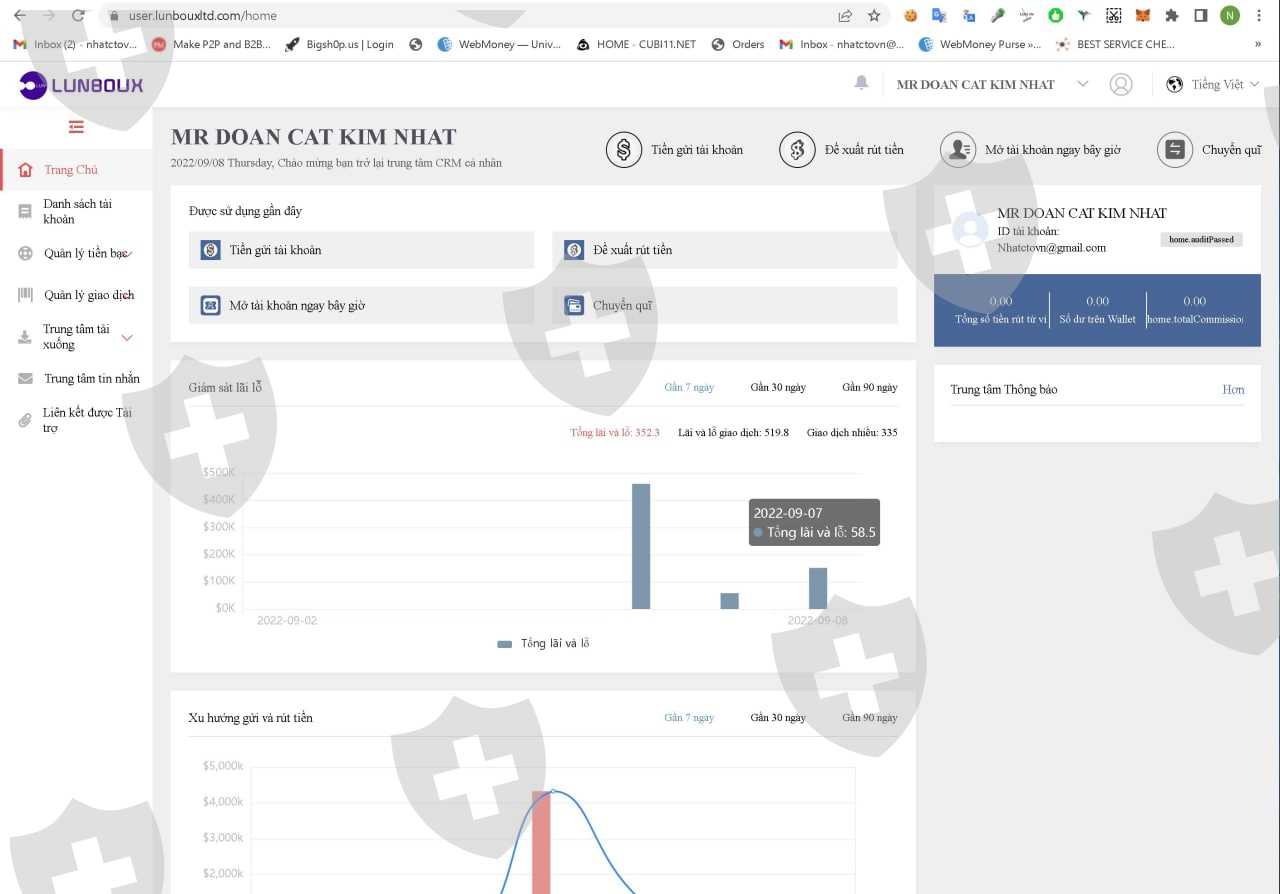Viewport: 1280px width, 894px height.
Task: Click the globe language icon
Action: point(1175,85)
